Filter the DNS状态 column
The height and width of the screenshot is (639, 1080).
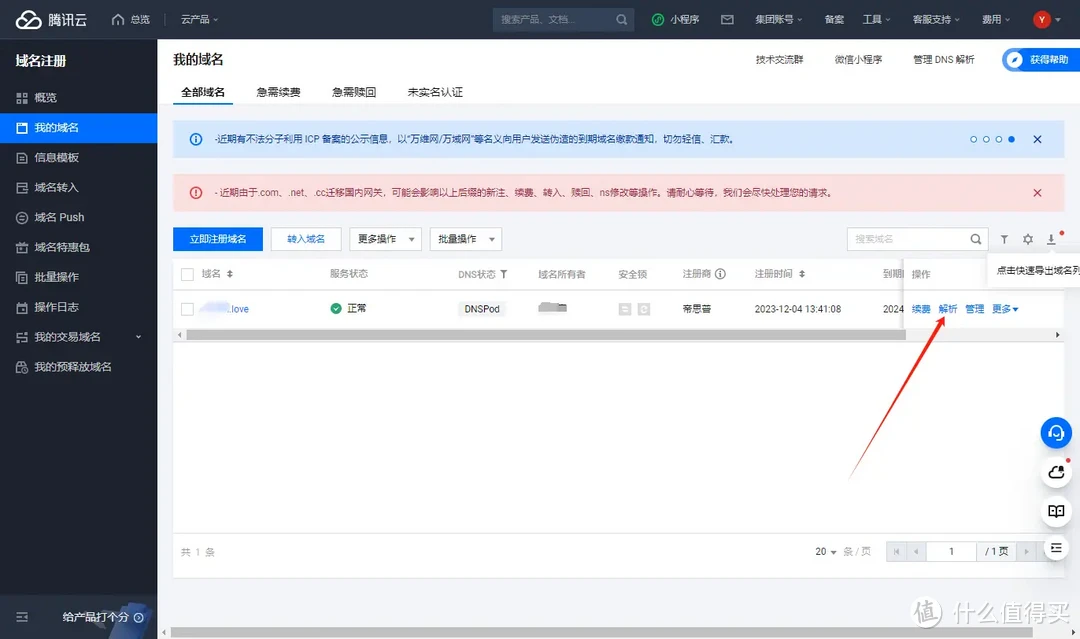(503, 274)
